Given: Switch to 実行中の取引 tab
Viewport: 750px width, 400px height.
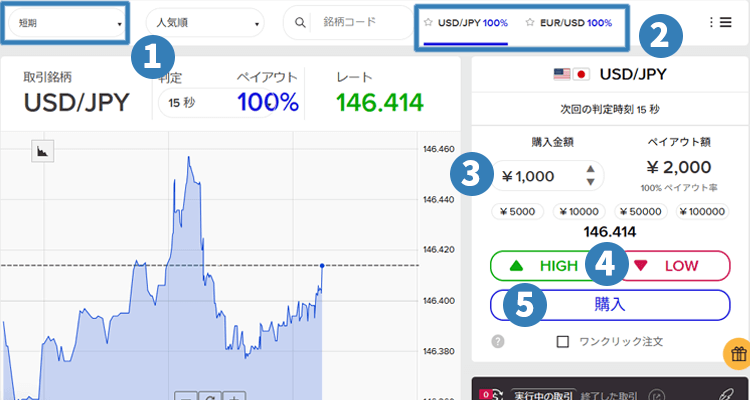Looking at the screenshot, I should (543, 395).
